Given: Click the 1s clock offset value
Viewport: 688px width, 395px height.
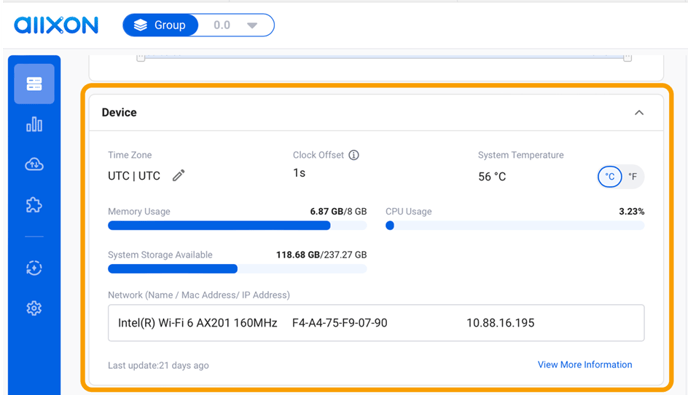Looking at the screenshot, I should (x=299, y=173).
